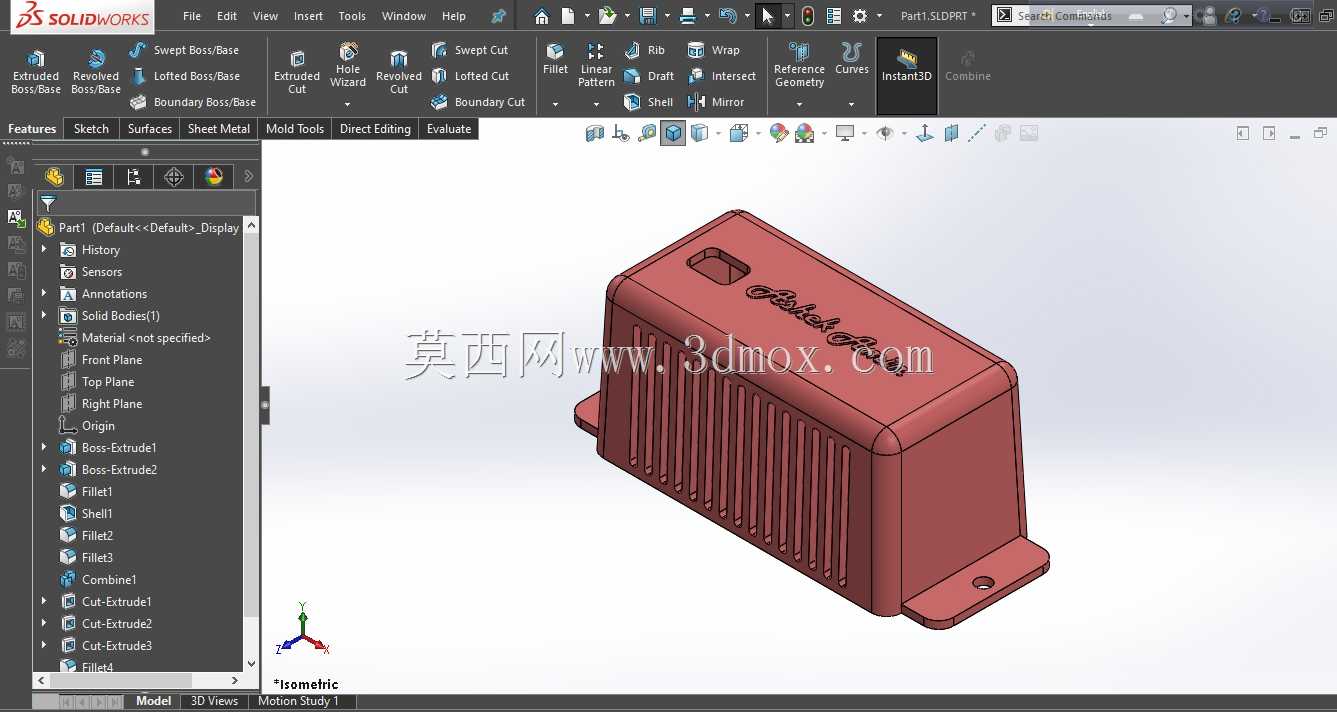Switch to the Evaluate tab

coord(449,129)
